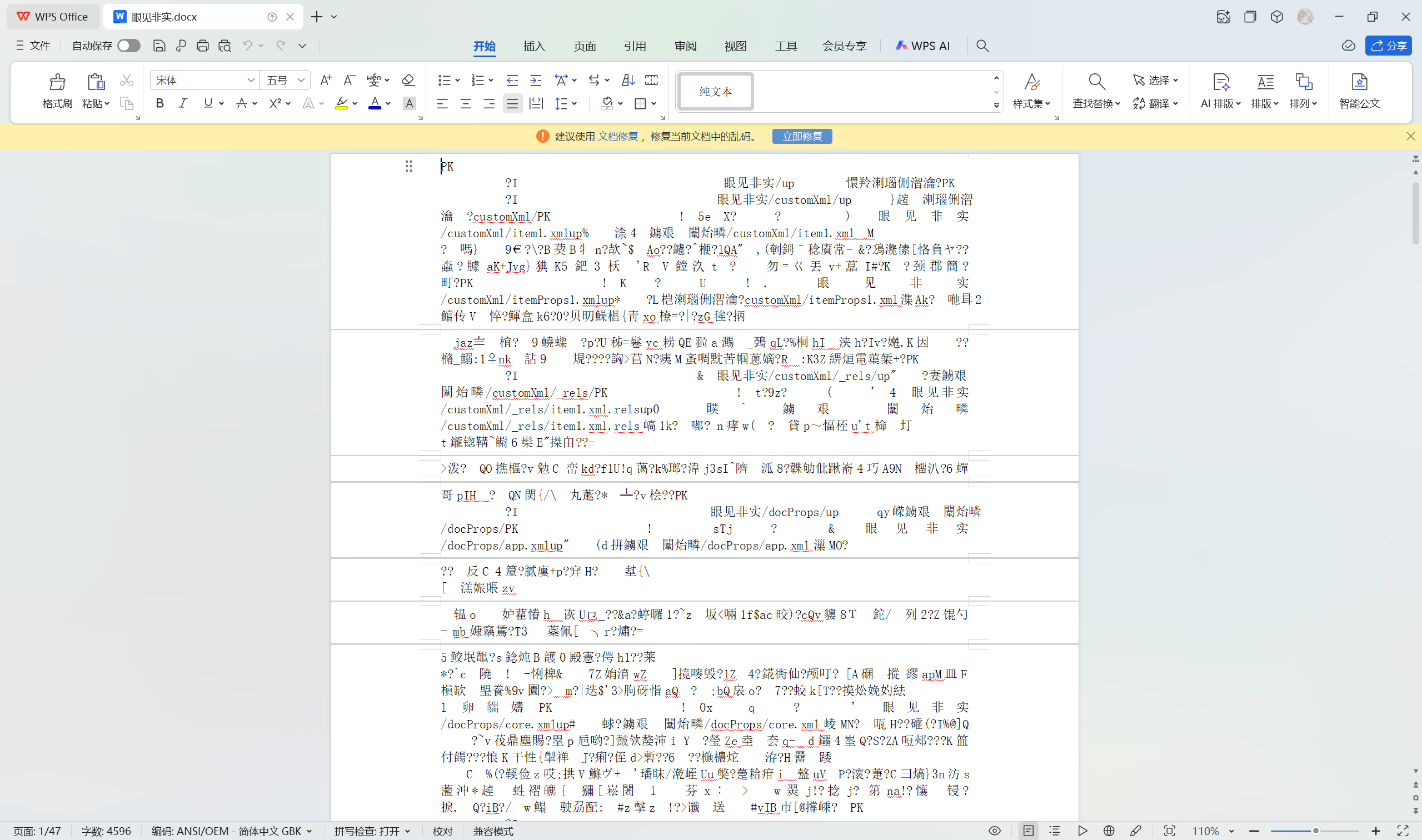Viewport: 1422px width, 840px height.
Task: Click the 智能公文 icon
Action: point(1359,83)
